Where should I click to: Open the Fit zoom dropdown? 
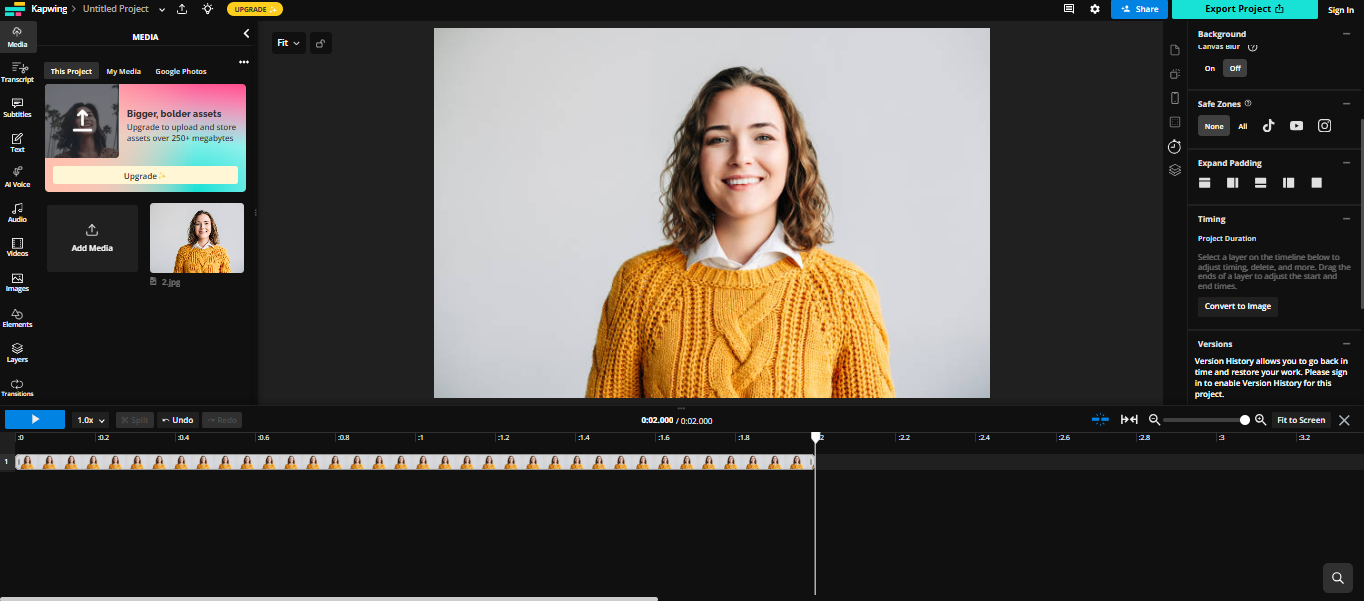(x=289, y=43)
